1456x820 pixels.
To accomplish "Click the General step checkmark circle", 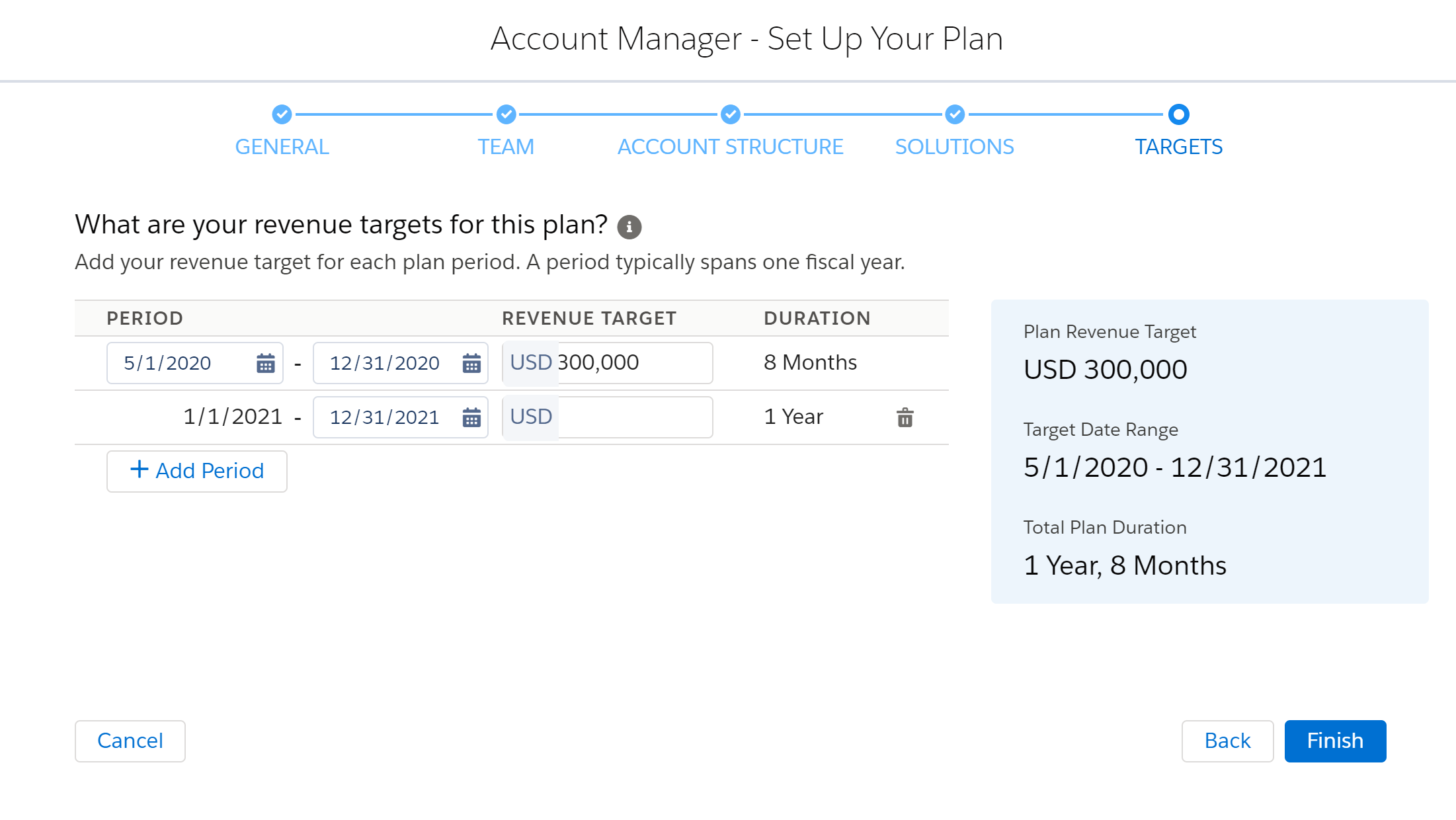I will pyautogui.click(x=282, y=114).
